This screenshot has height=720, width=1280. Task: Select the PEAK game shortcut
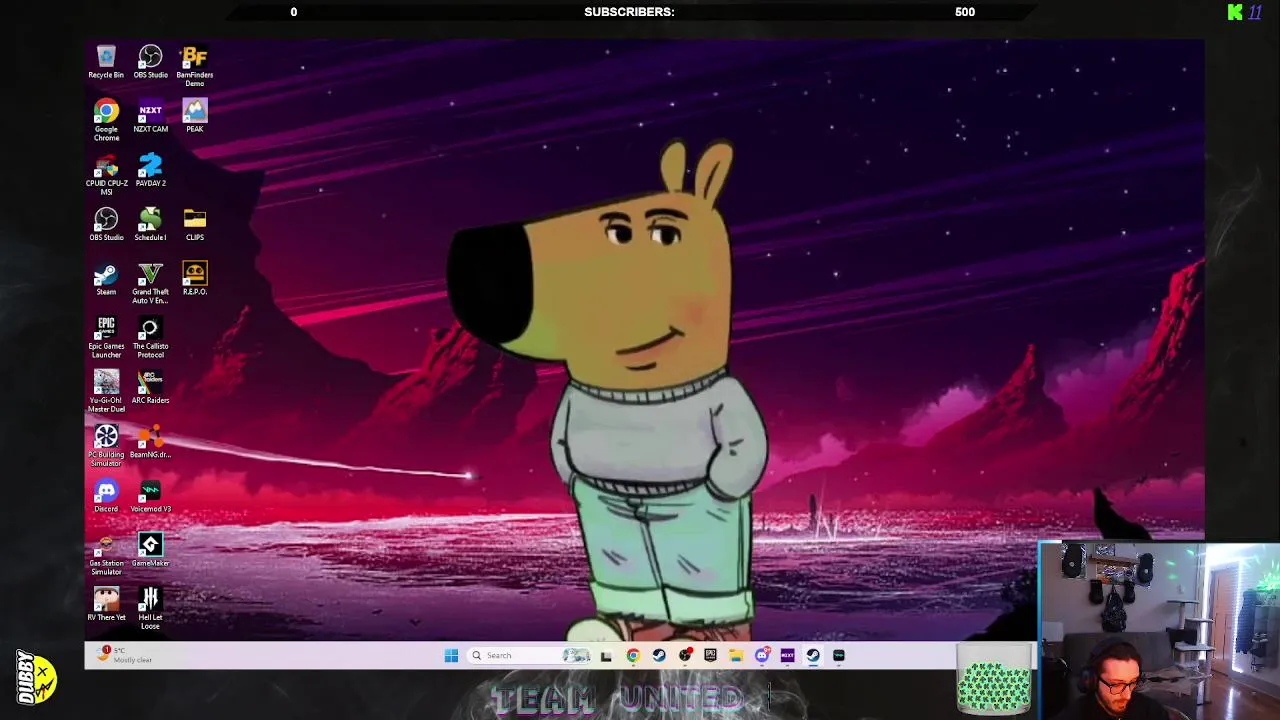[x=194, y=116]
